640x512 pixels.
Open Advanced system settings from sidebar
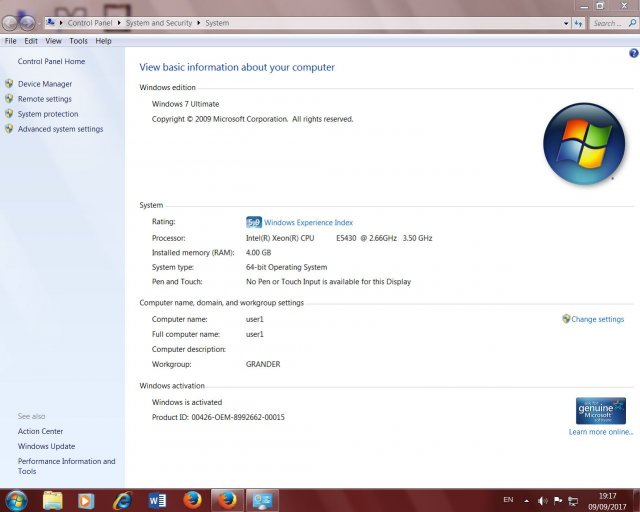60,129
